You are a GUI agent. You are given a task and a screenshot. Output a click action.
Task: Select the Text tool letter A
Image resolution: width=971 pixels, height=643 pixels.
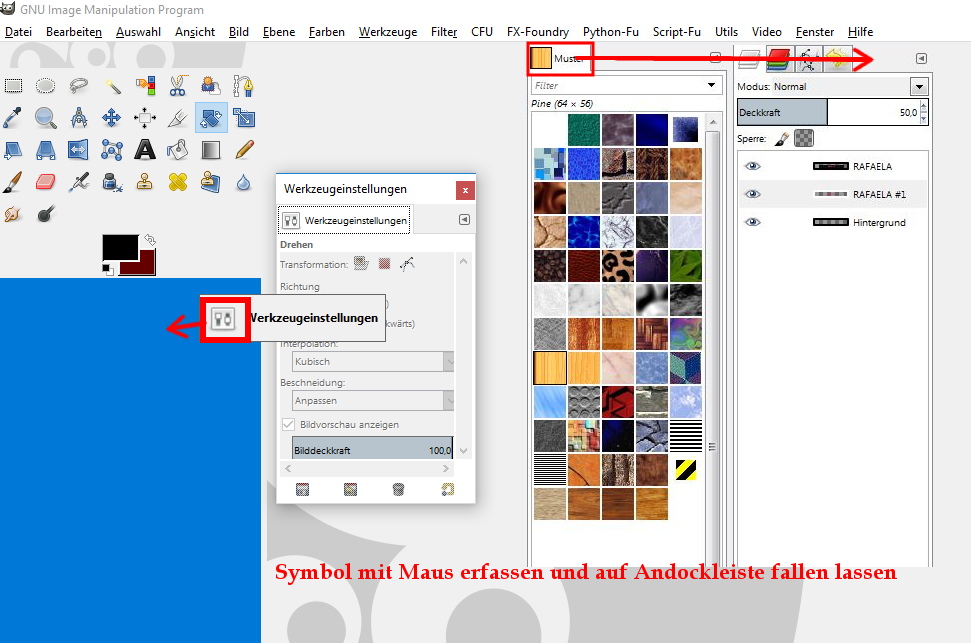(x=145, y=150)
